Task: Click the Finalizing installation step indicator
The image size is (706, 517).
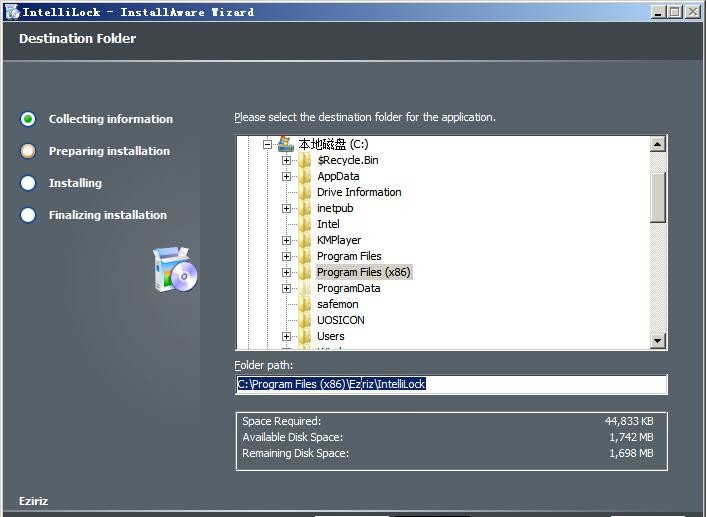Action: [28, 215]
